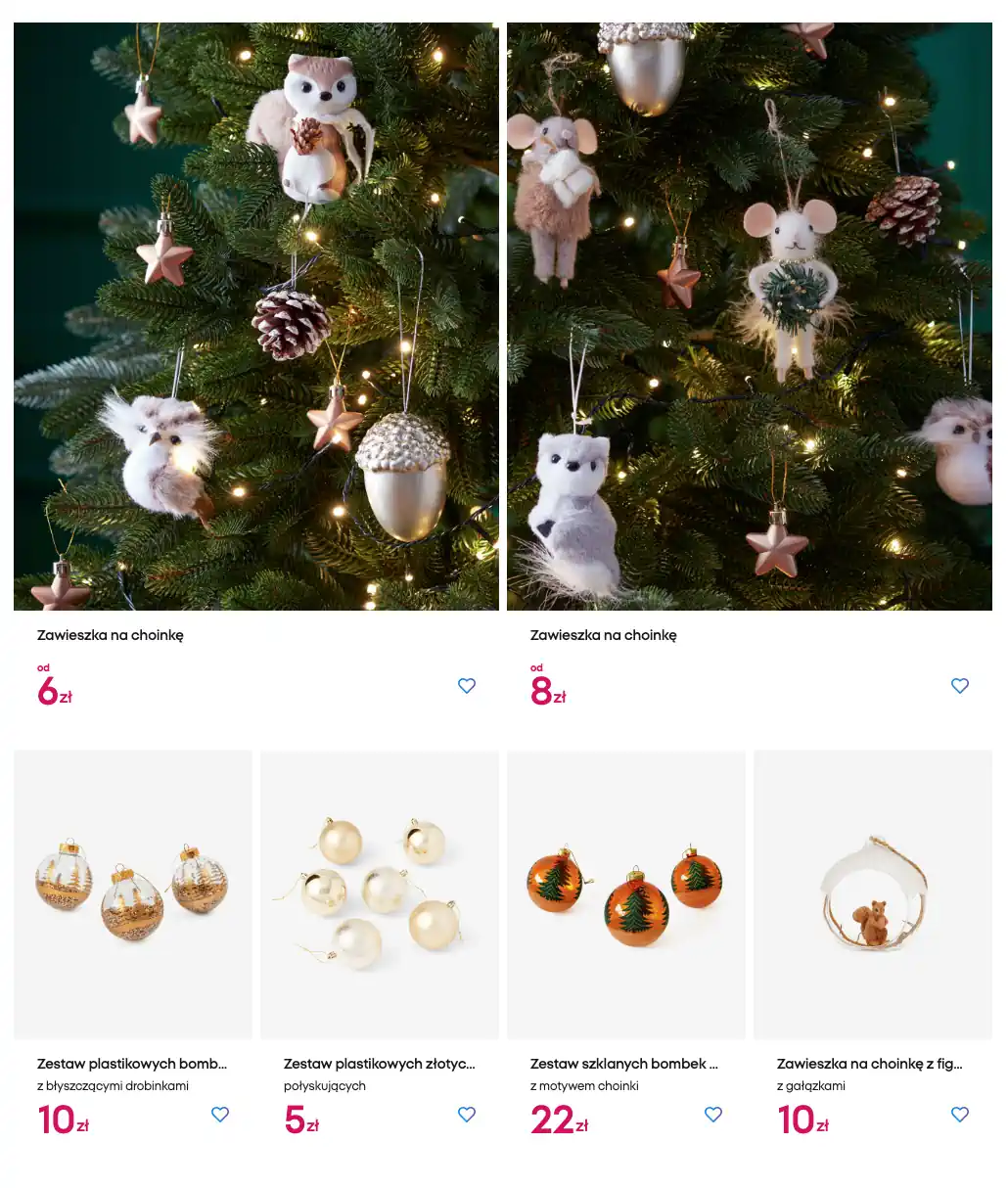View the orange glass baubles image
Screen dimensions: 1008x1188
(626, 894)
